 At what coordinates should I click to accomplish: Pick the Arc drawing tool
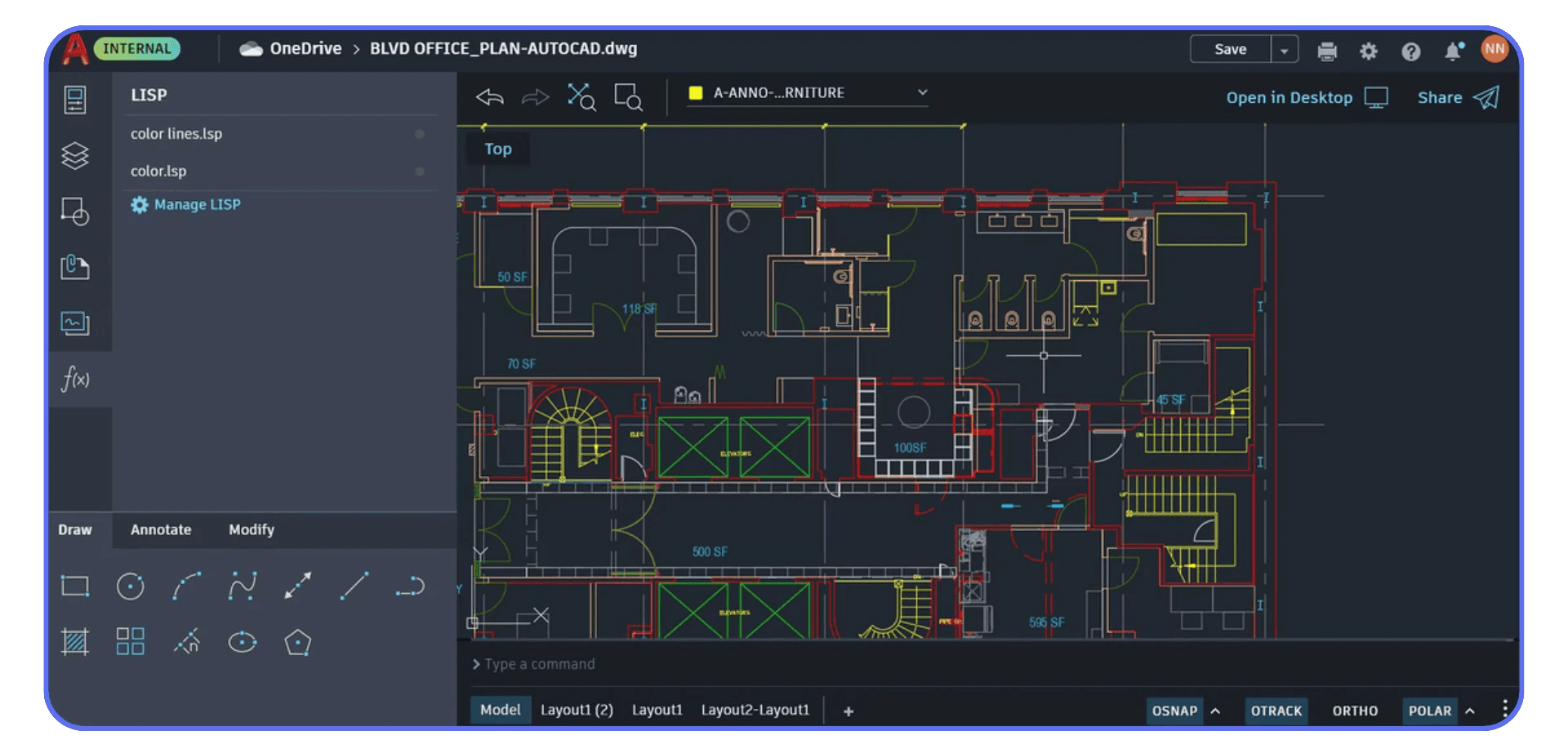coord(186,586)
